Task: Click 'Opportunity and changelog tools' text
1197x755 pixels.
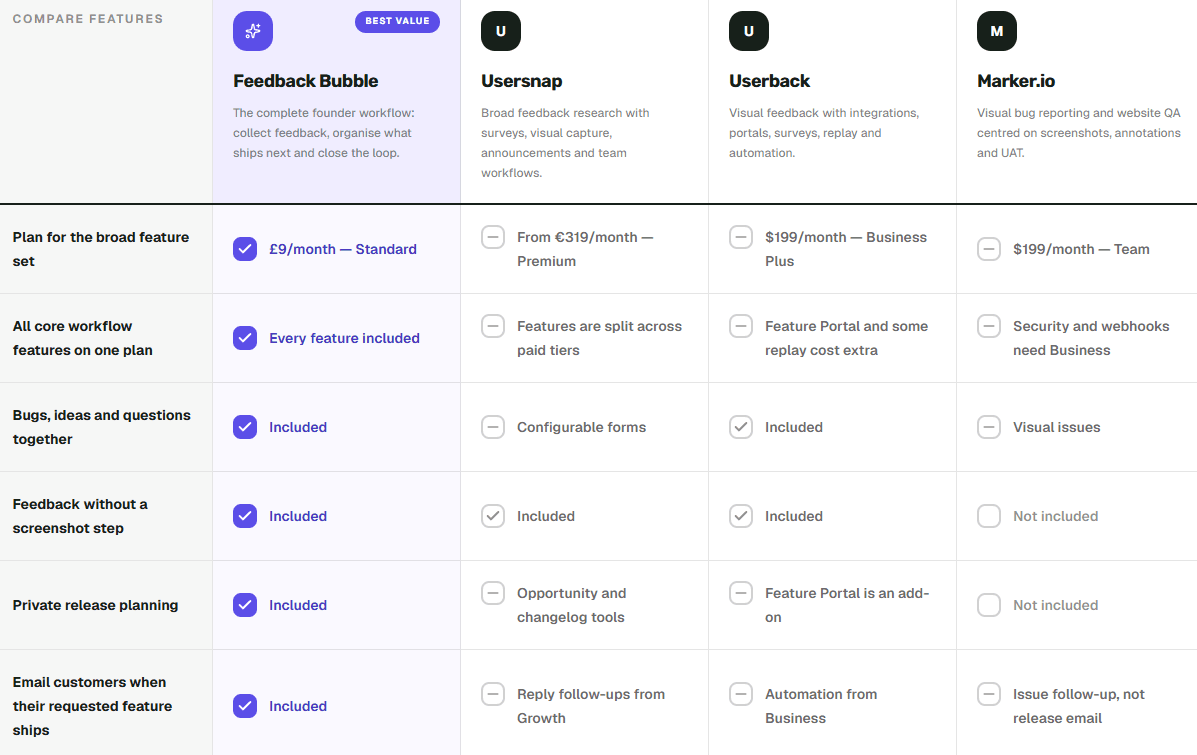Action: pos(572,605)
